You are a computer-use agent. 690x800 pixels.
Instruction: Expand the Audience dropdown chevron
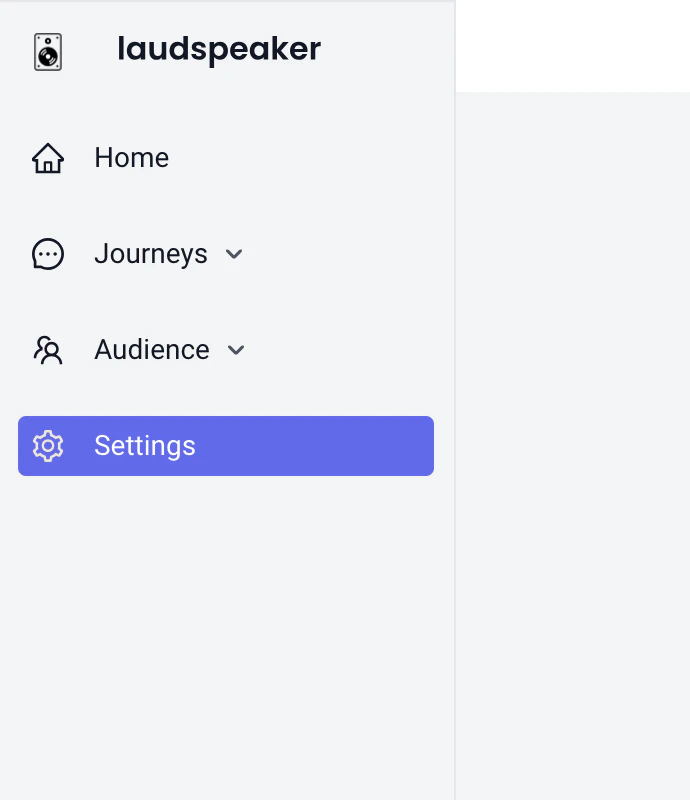coord(236,351)
